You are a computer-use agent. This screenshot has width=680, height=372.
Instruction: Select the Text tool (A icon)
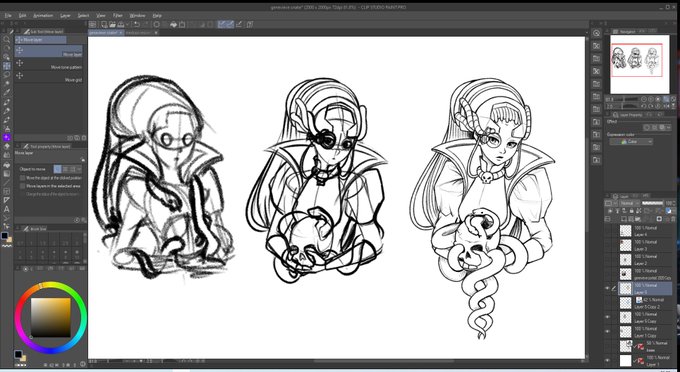coord(7,209)
